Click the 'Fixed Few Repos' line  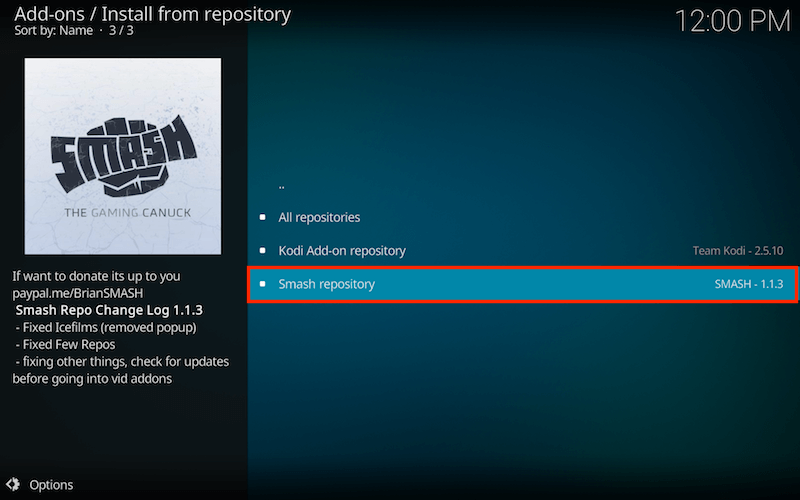click(x=65, y=344)
